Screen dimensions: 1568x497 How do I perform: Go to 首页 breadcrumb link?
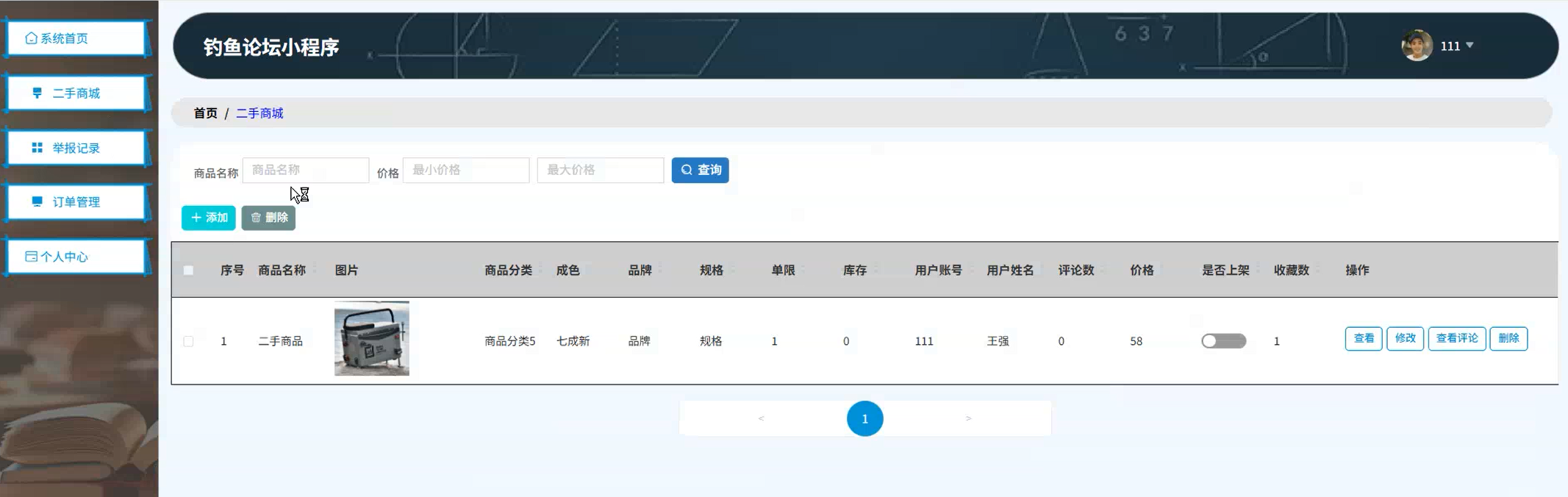[x=205, y=113]
